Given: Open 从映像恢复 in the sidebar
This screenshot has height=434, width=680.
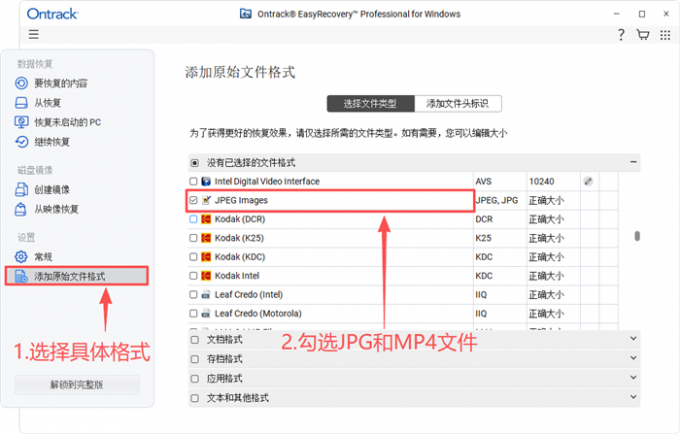Looking at the screenshot, I should click(x=56, y=209).
